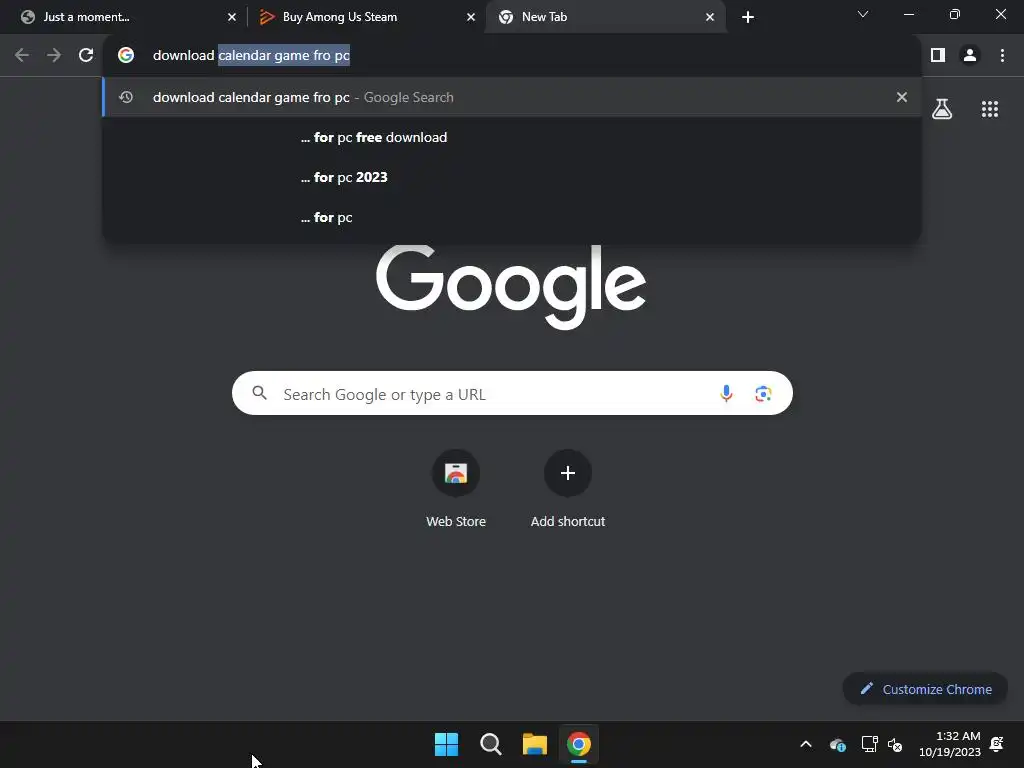Choose the plain '... for pc' suggestion

512,217
